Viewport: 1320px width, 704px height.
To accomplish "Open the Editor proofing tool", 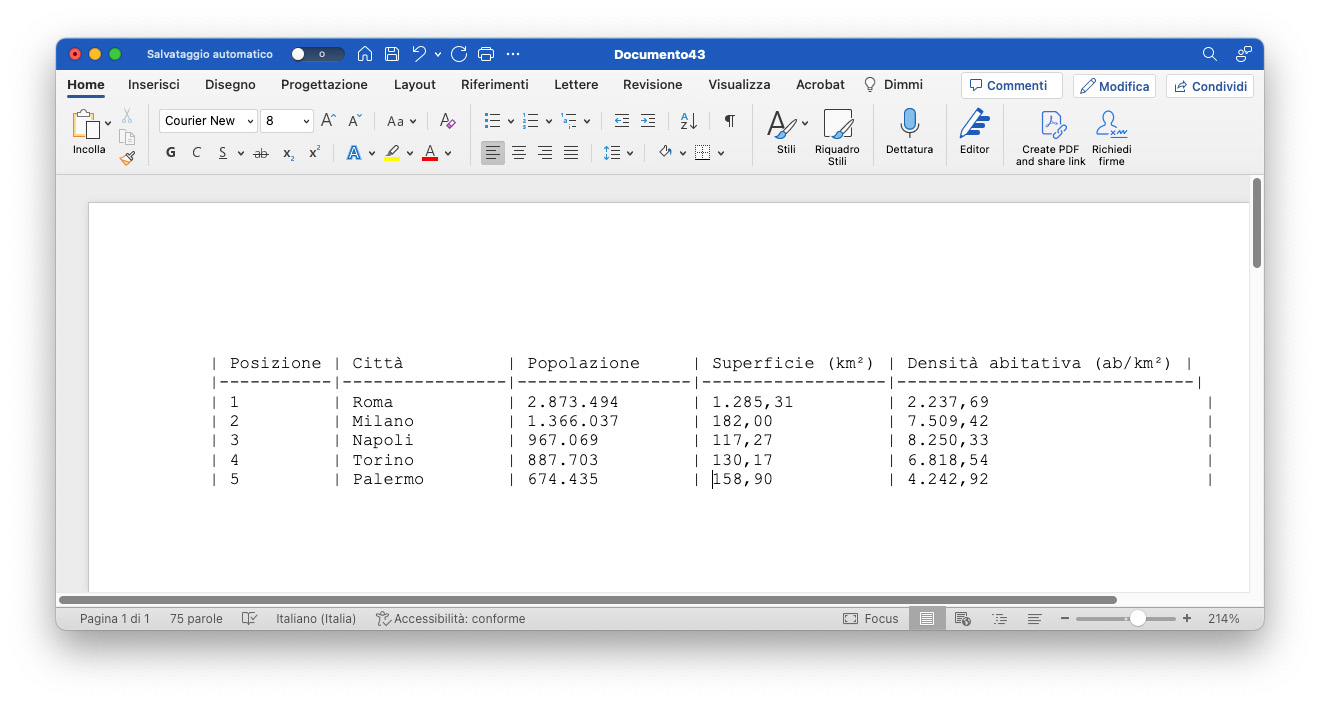I will (x=974, y=131).
